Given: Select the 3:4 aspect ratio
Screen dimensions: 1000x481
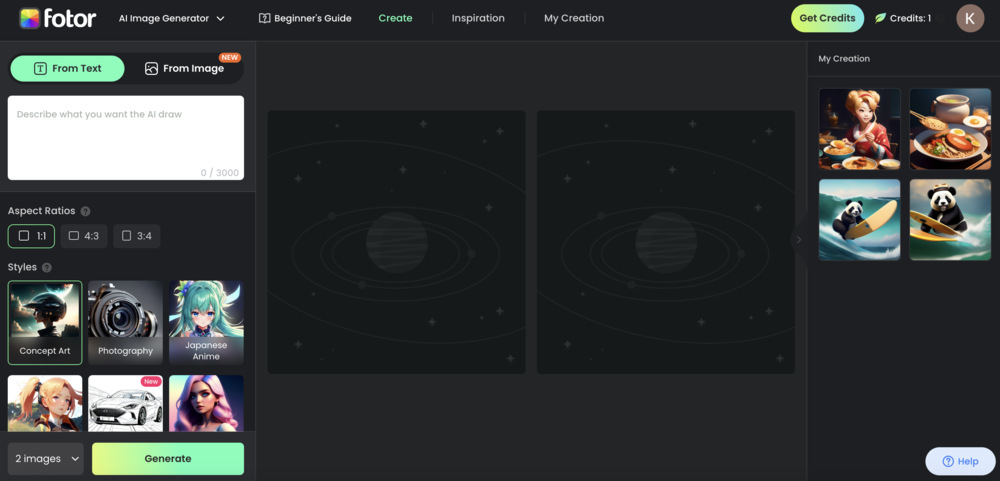Looking at the screenshot, I should click(136, 236).
